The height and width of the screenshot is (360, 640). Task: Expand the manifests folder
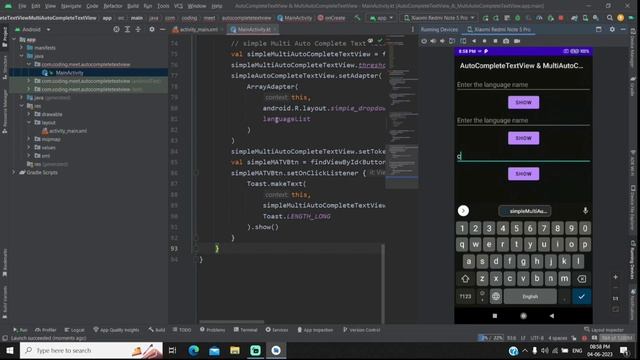click(22, 48)
